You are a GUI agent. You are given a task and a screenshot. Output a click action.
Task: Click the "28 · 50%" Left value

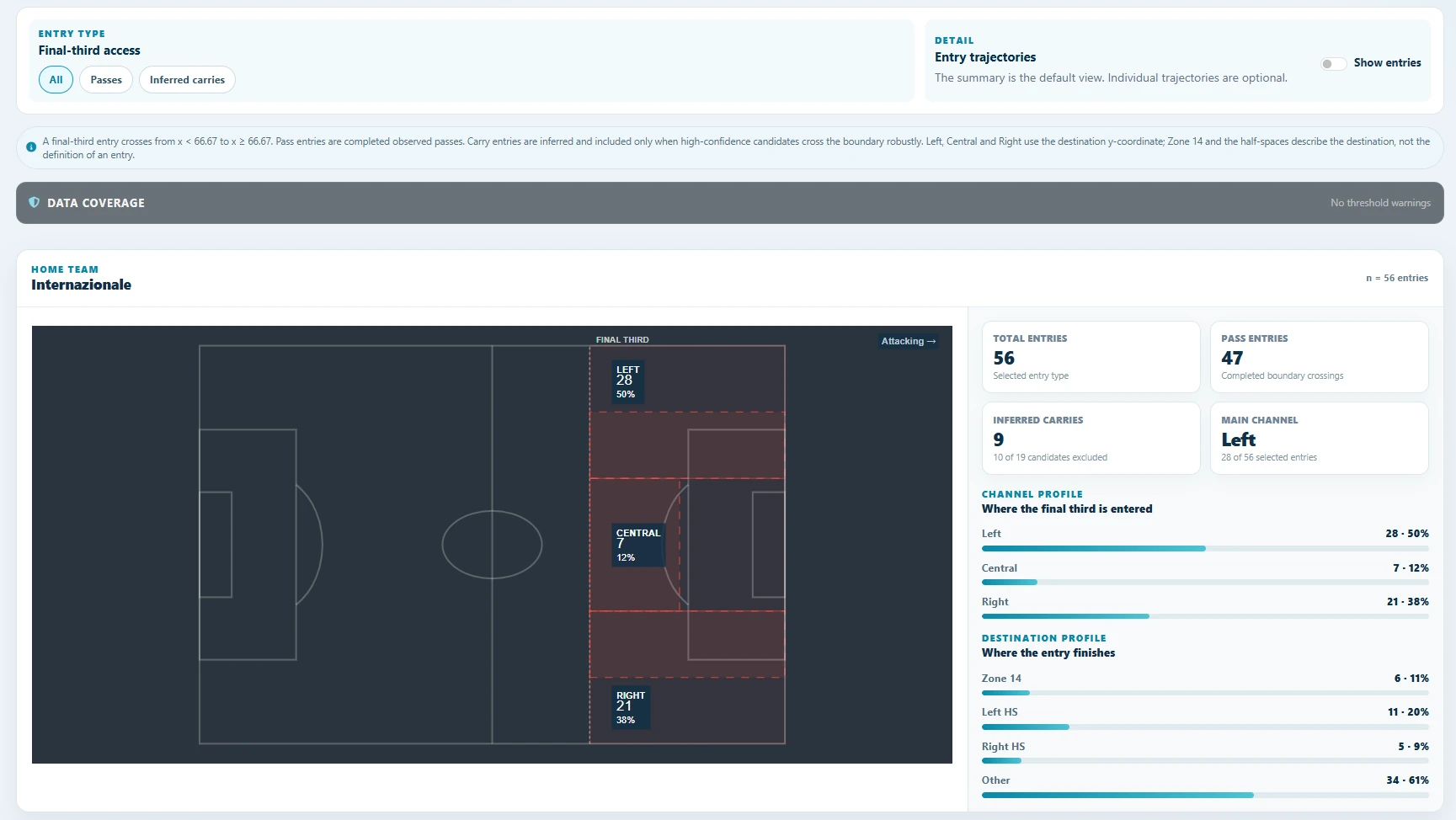[x=1407, y=534]
